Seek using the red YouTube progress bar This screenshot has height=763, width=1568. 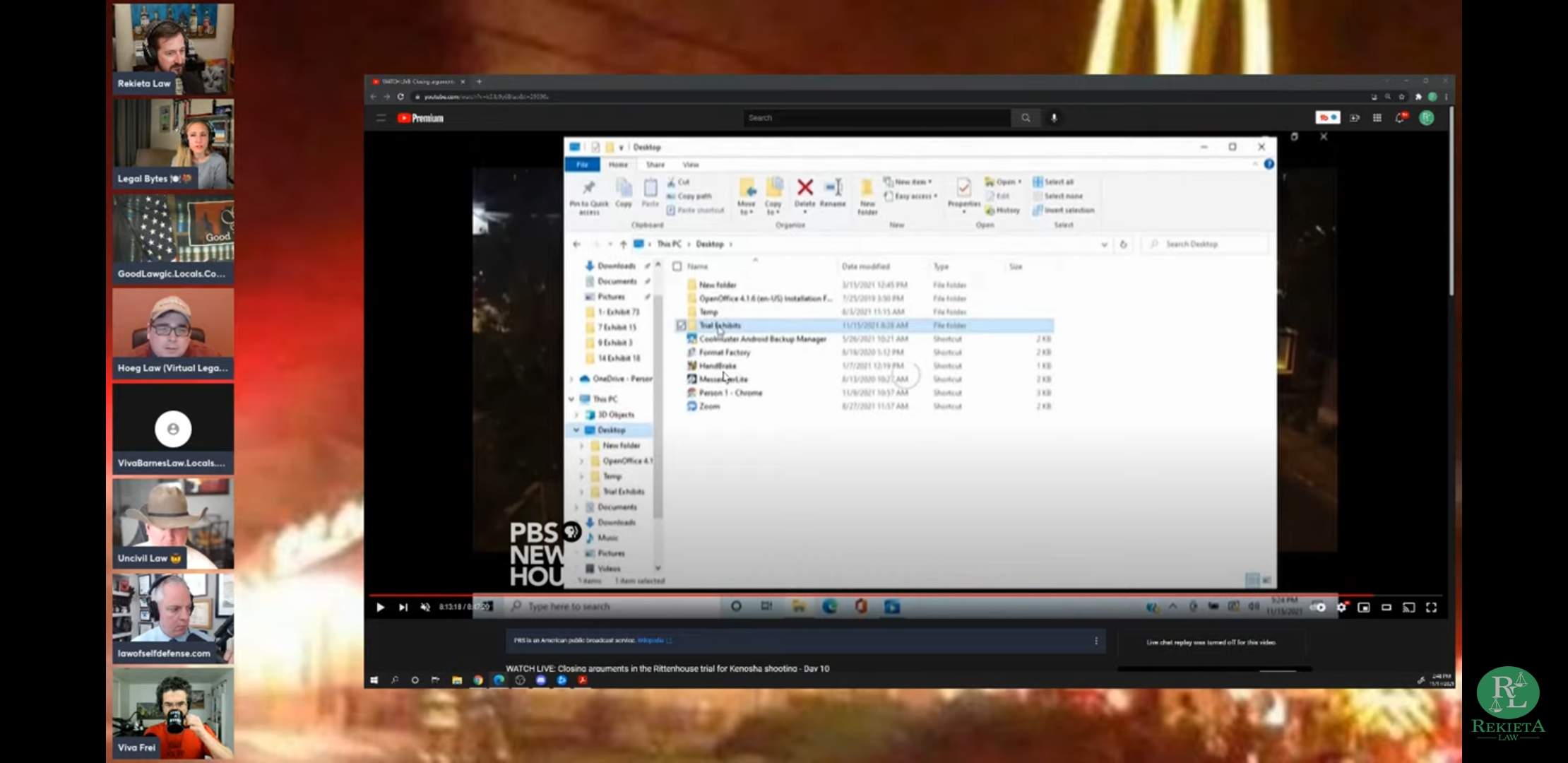[907, 595]
